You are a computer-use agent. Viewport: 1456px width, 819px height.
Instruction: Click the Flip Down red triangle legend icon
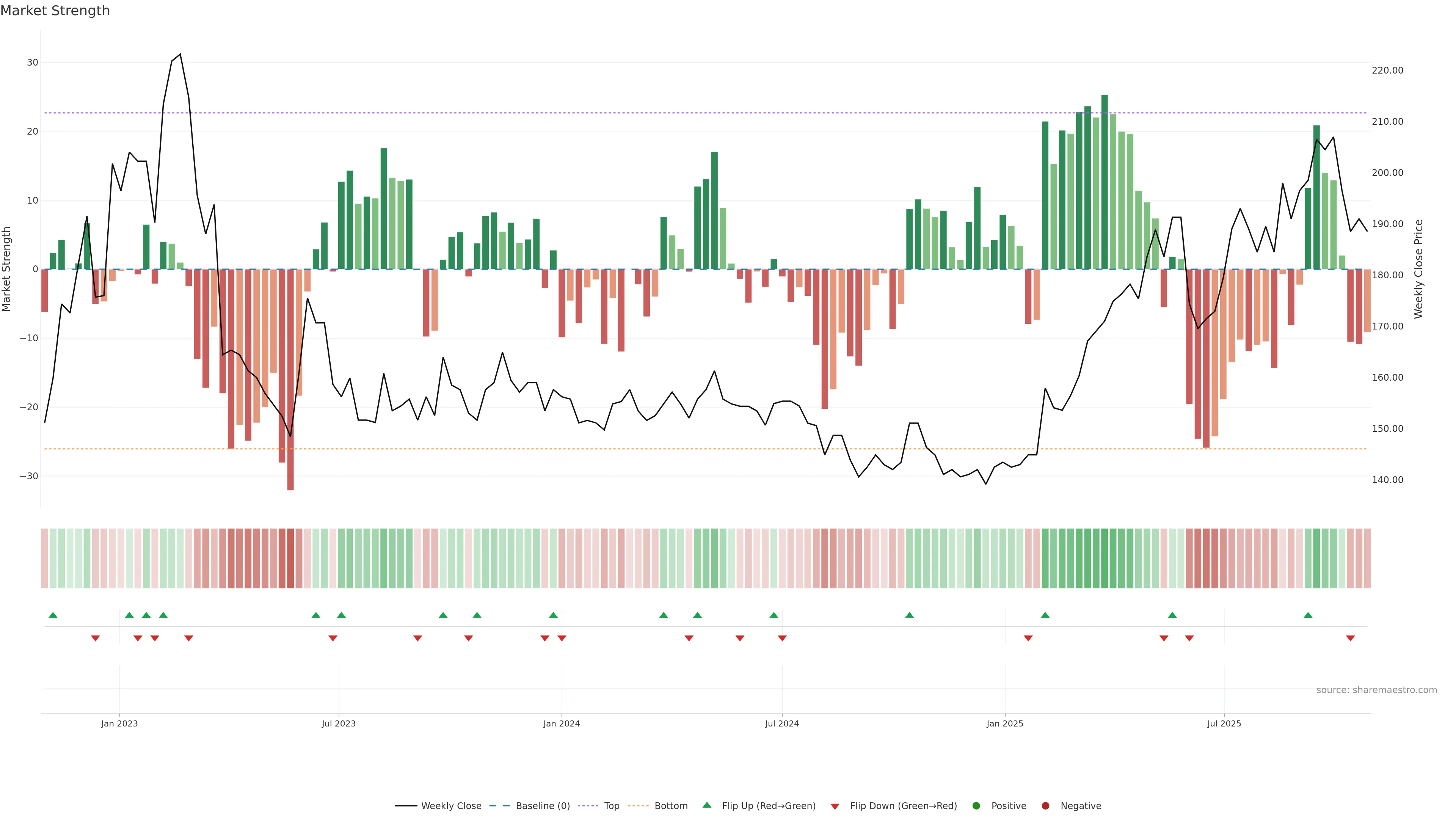835,806
